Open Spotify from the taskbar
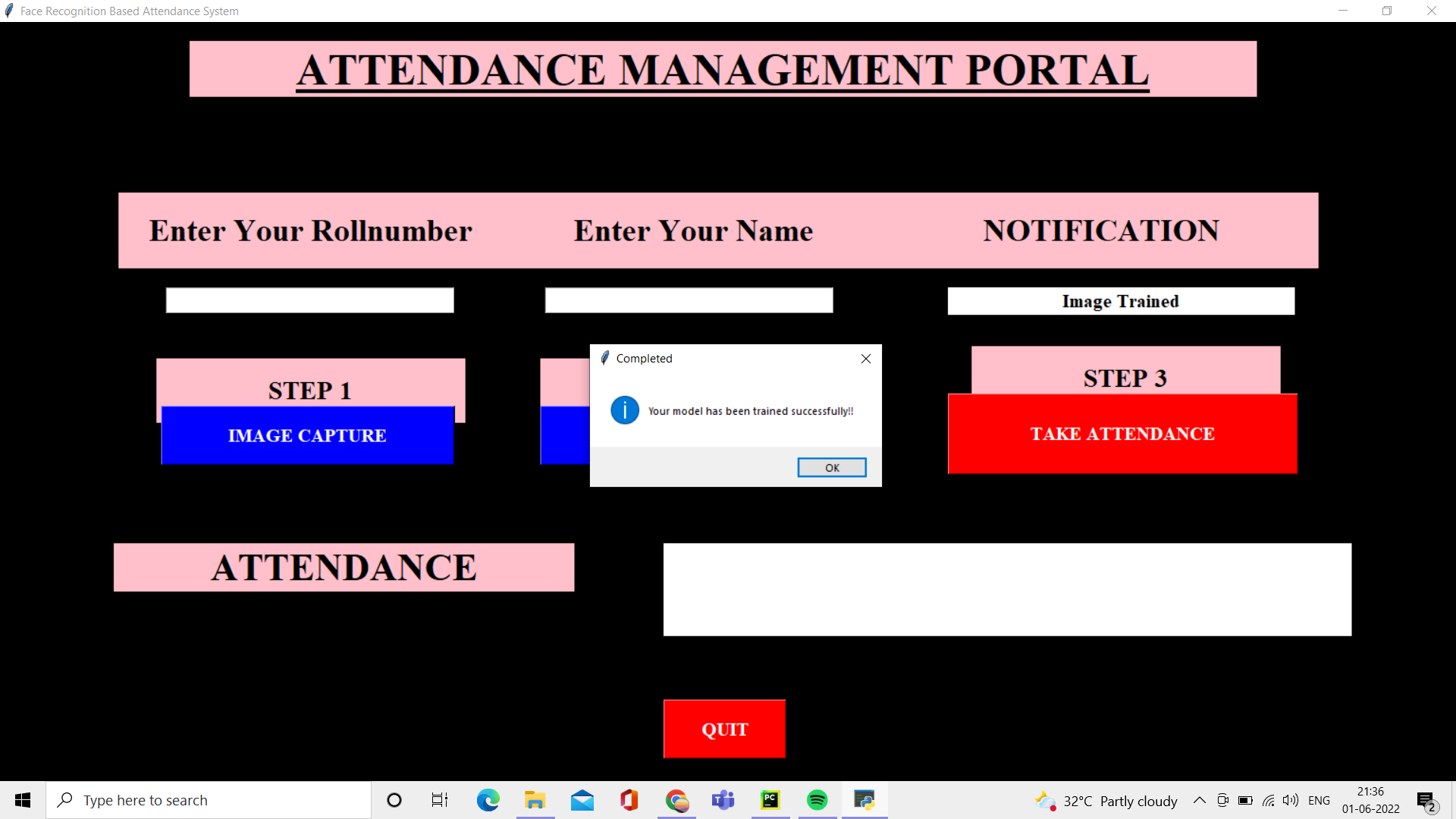1456x819 pixels. pos(817,800)
